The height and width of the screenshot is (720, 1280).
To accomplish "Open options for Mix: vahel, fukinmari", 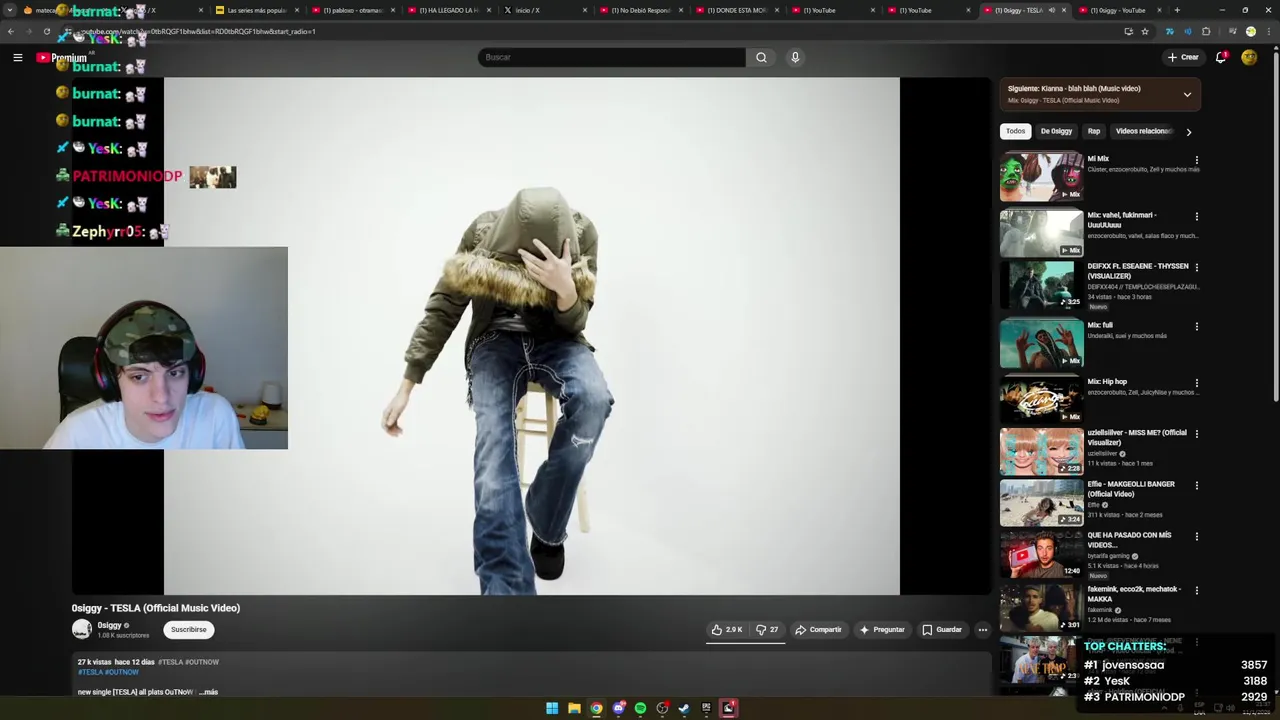I will [x=1196, y=216].
